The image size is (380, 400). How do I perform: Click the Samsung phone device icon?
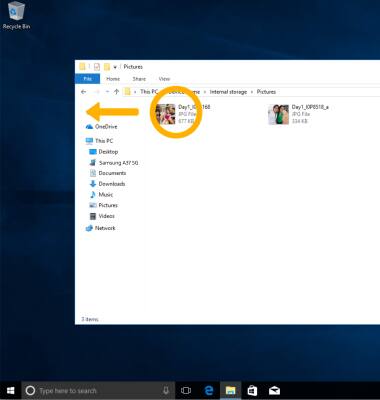coord(93,163)
